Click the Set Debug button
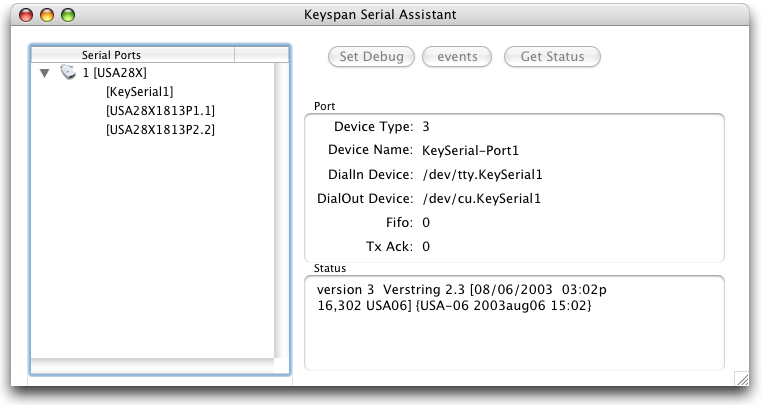 point(371,56)
